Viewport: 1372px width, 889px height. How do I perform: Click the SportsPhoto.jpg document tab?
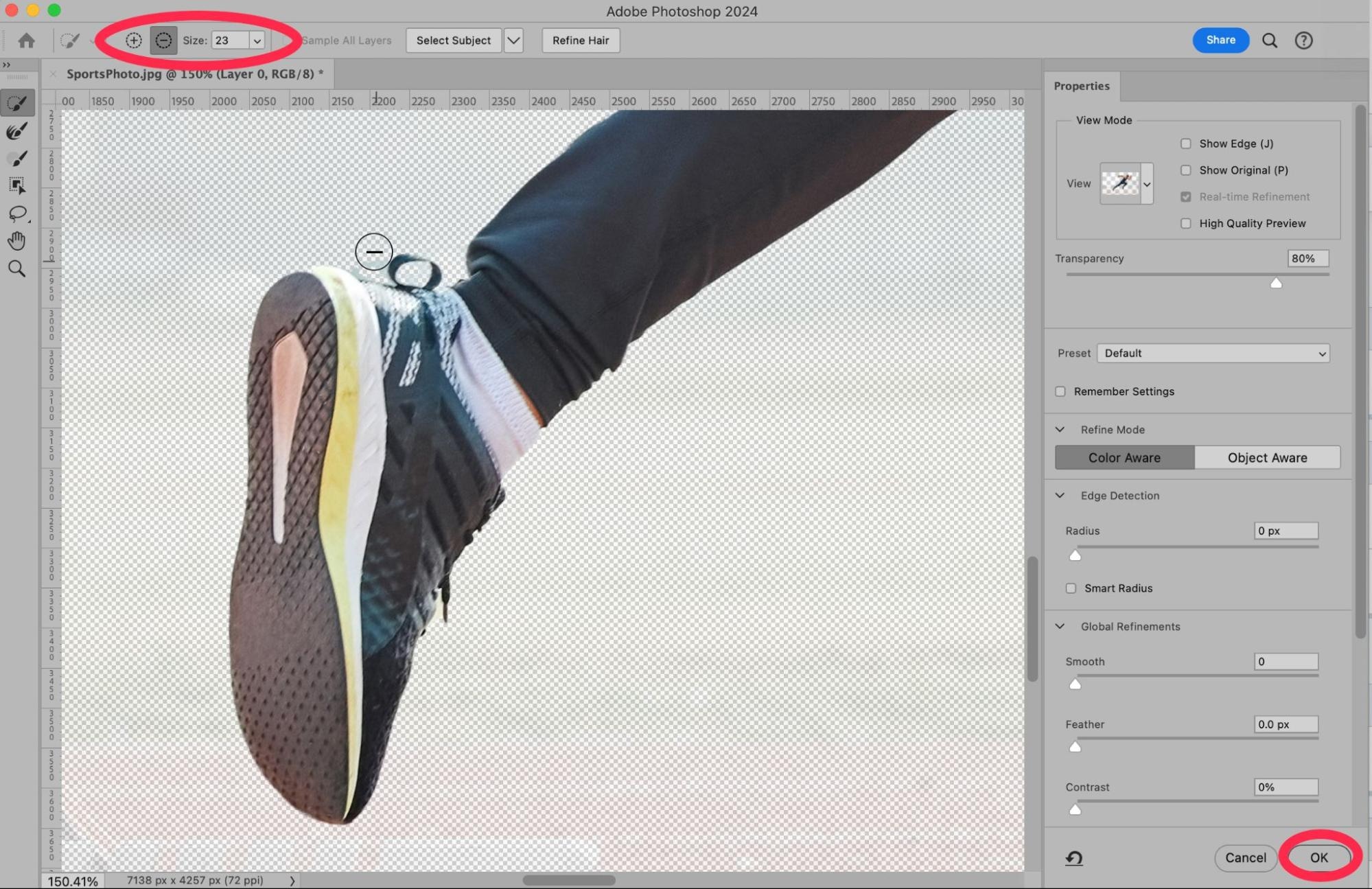(194, 74)
